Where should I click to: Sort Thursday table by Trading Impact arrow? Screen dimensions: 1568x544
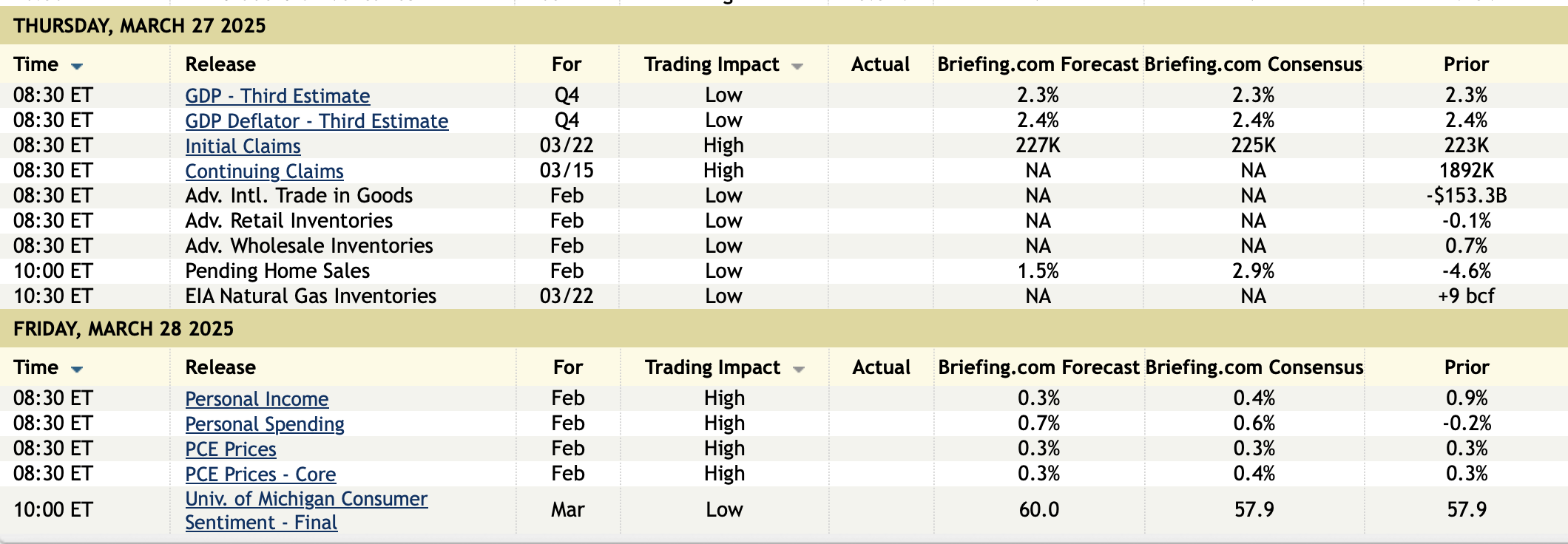click(x=797, y=67)
